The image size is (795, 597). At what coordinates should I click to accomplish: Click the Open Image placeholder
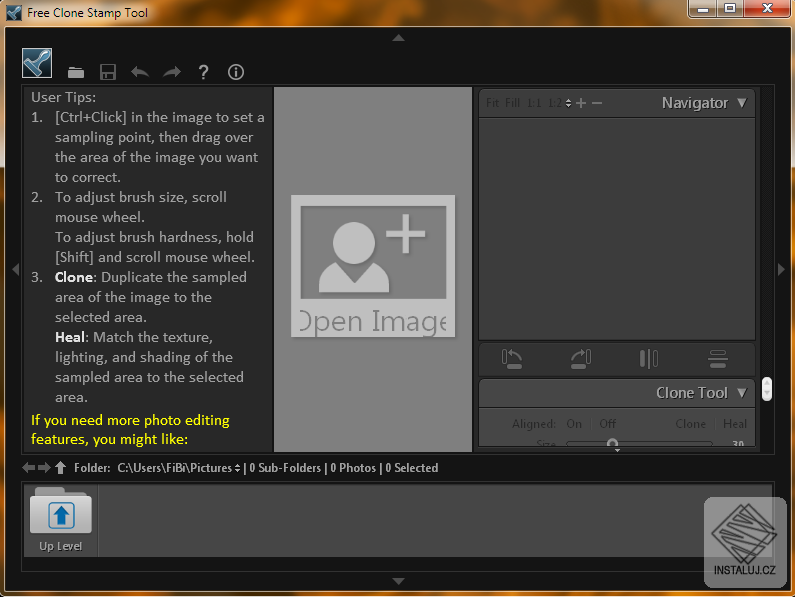pos(373,266)
